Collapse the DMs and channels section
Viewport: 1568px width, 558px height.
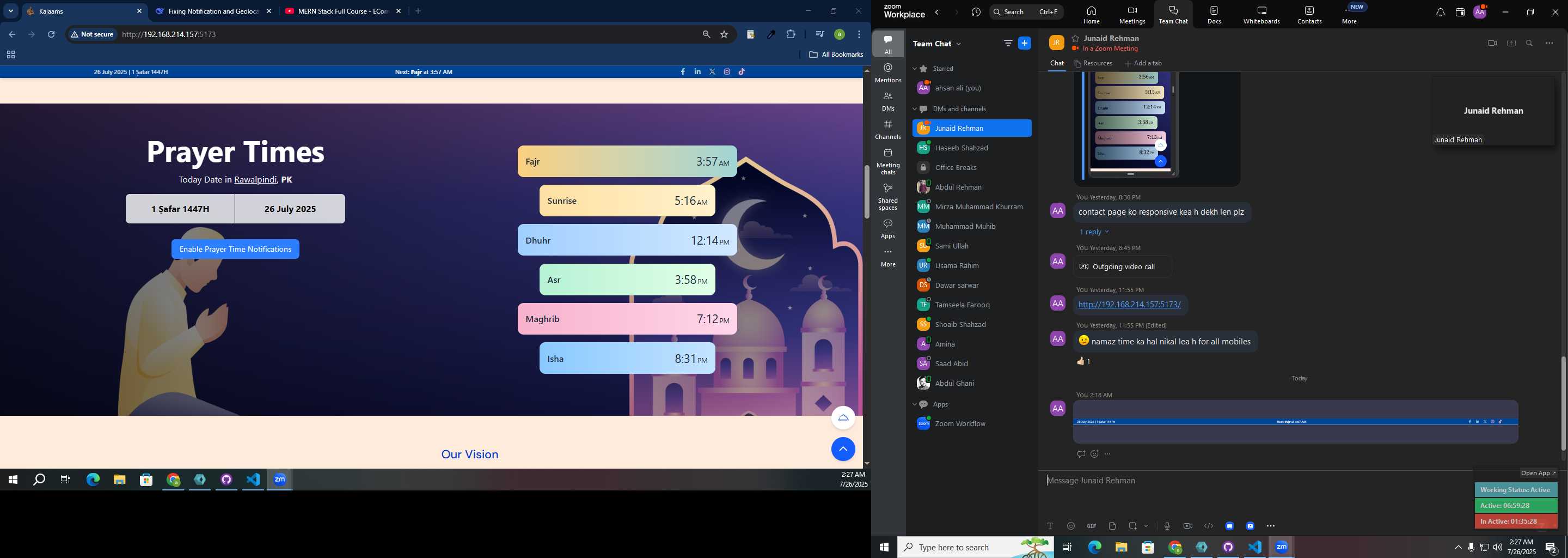point(914,110)
